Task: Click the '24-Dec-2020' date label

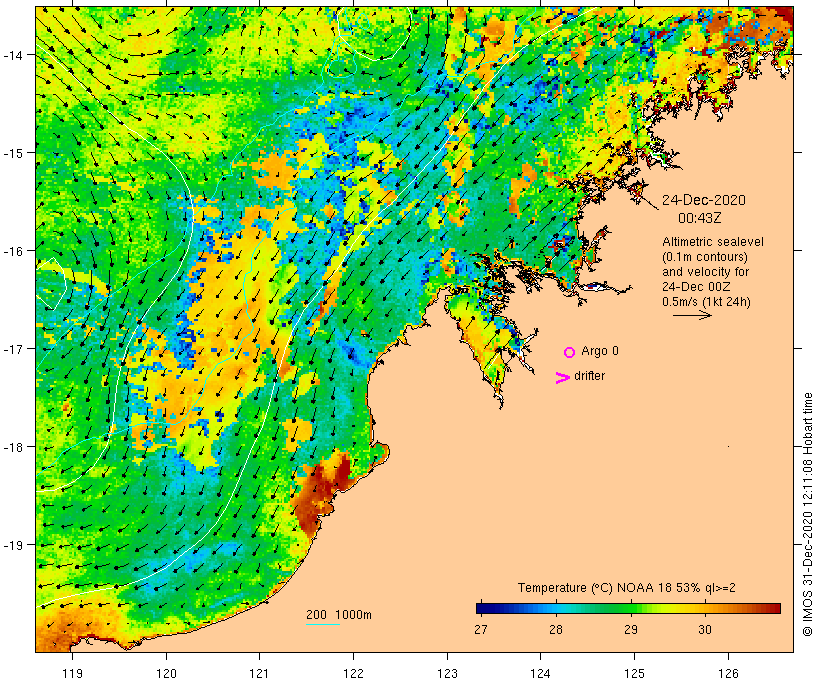Action: coord(704,200)
